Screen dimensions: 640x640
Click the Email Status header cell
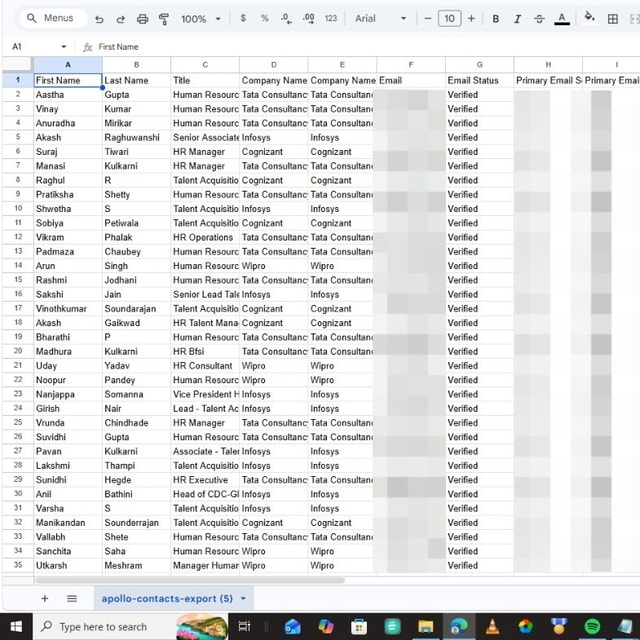tap(480, 80)
